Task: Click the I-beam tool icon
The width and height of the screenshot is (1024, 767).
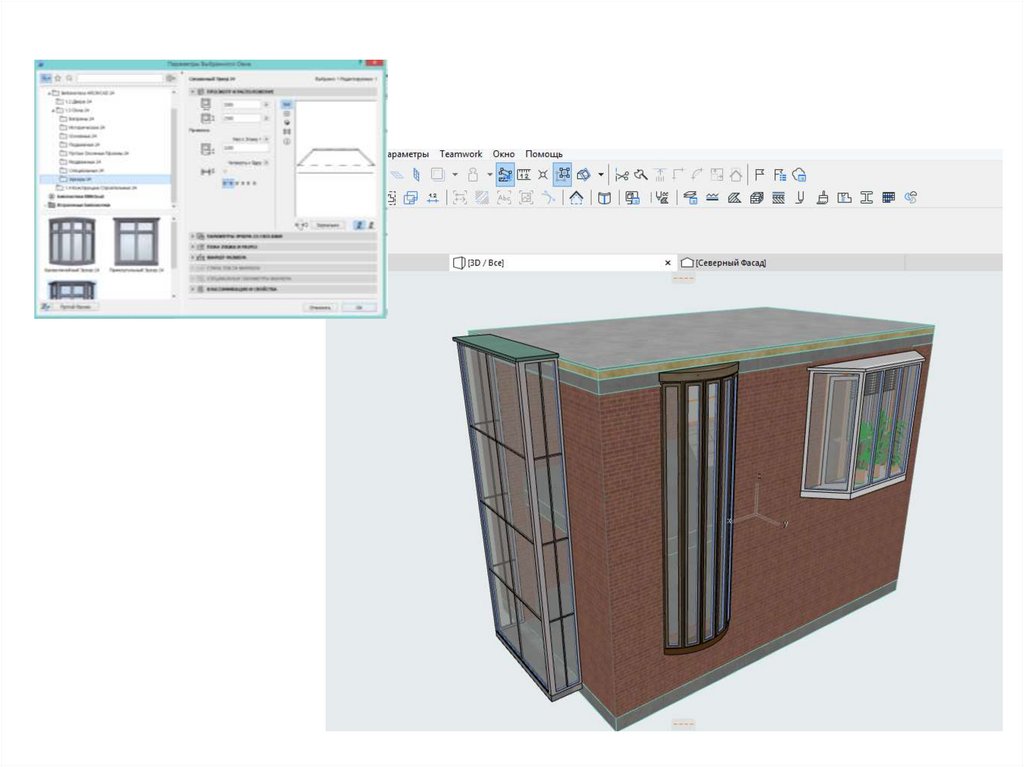Action: [x=866, y=198]
